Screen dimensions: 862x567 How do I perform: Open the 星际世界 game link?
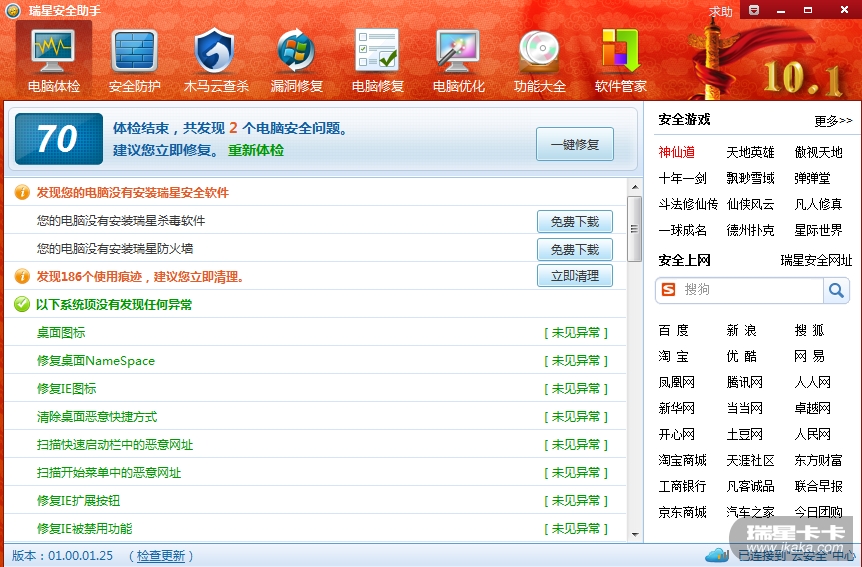(819, 230)
